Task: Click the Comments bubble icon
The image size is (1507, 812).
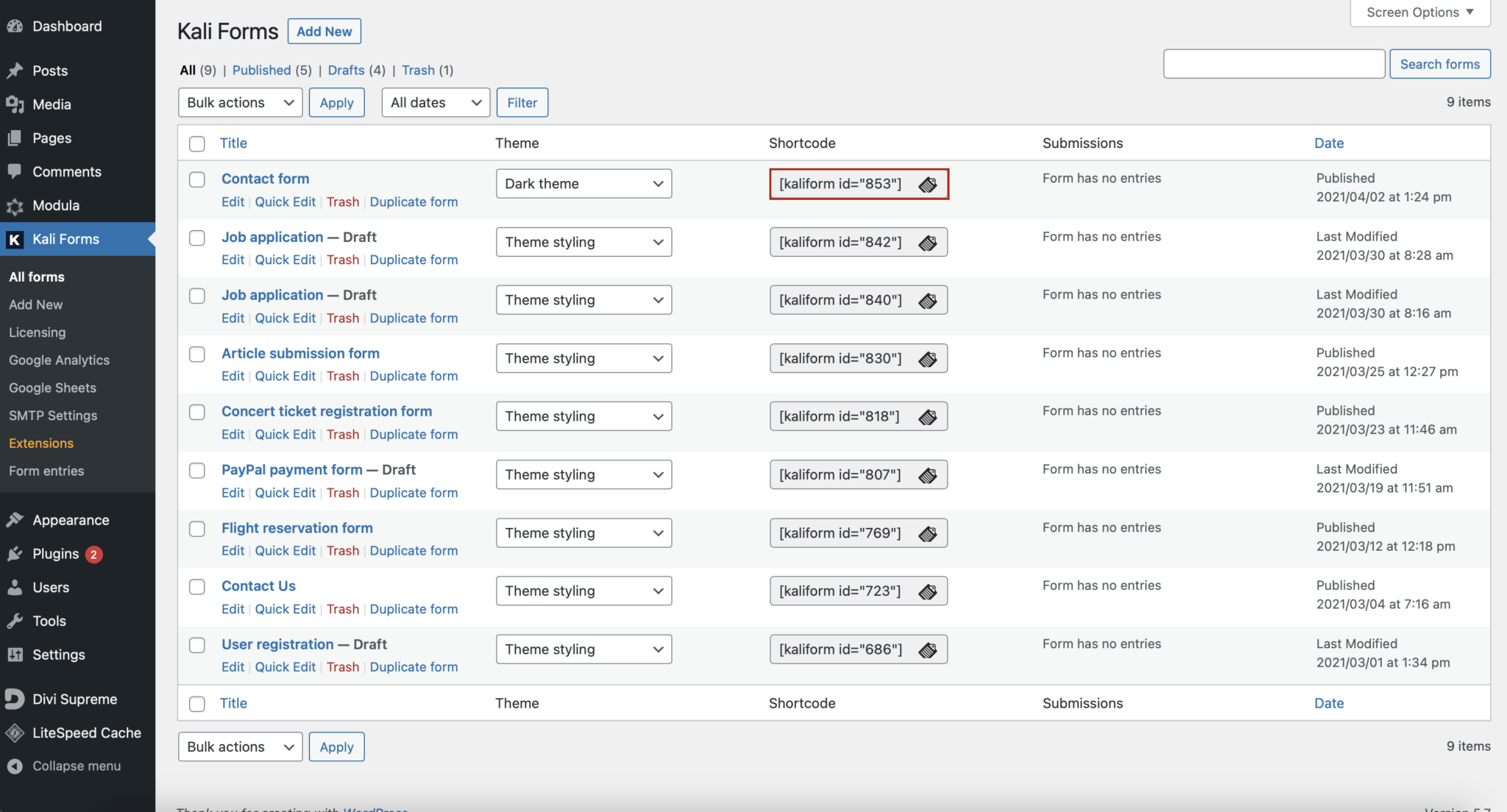Action: pos(15,171)
